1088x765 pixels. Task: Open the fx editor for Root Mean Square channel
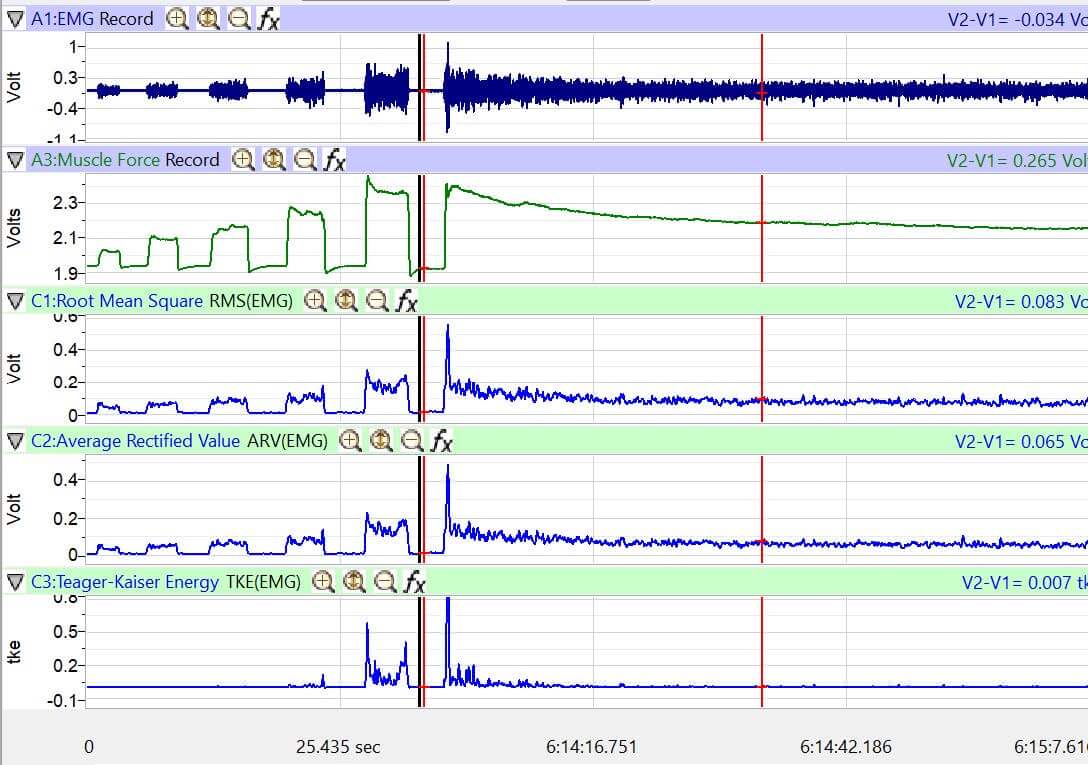(406, 302)
